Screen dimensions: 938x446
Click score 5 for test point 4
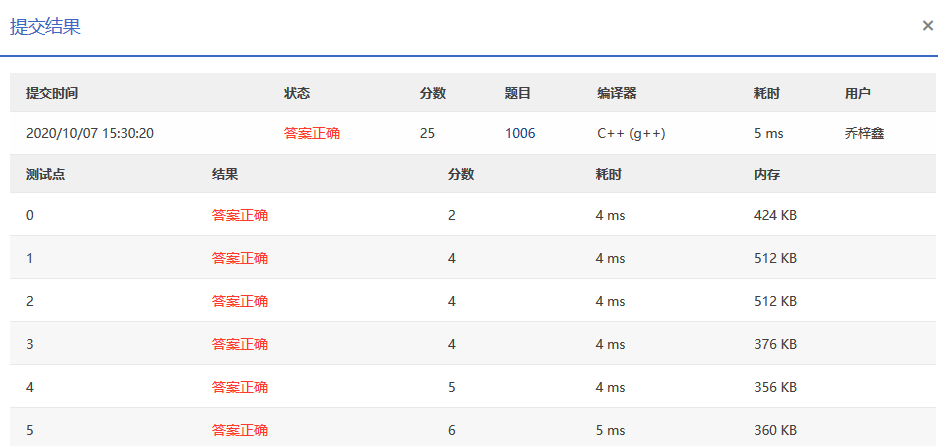pyautogui.click(x=452, y=387)
